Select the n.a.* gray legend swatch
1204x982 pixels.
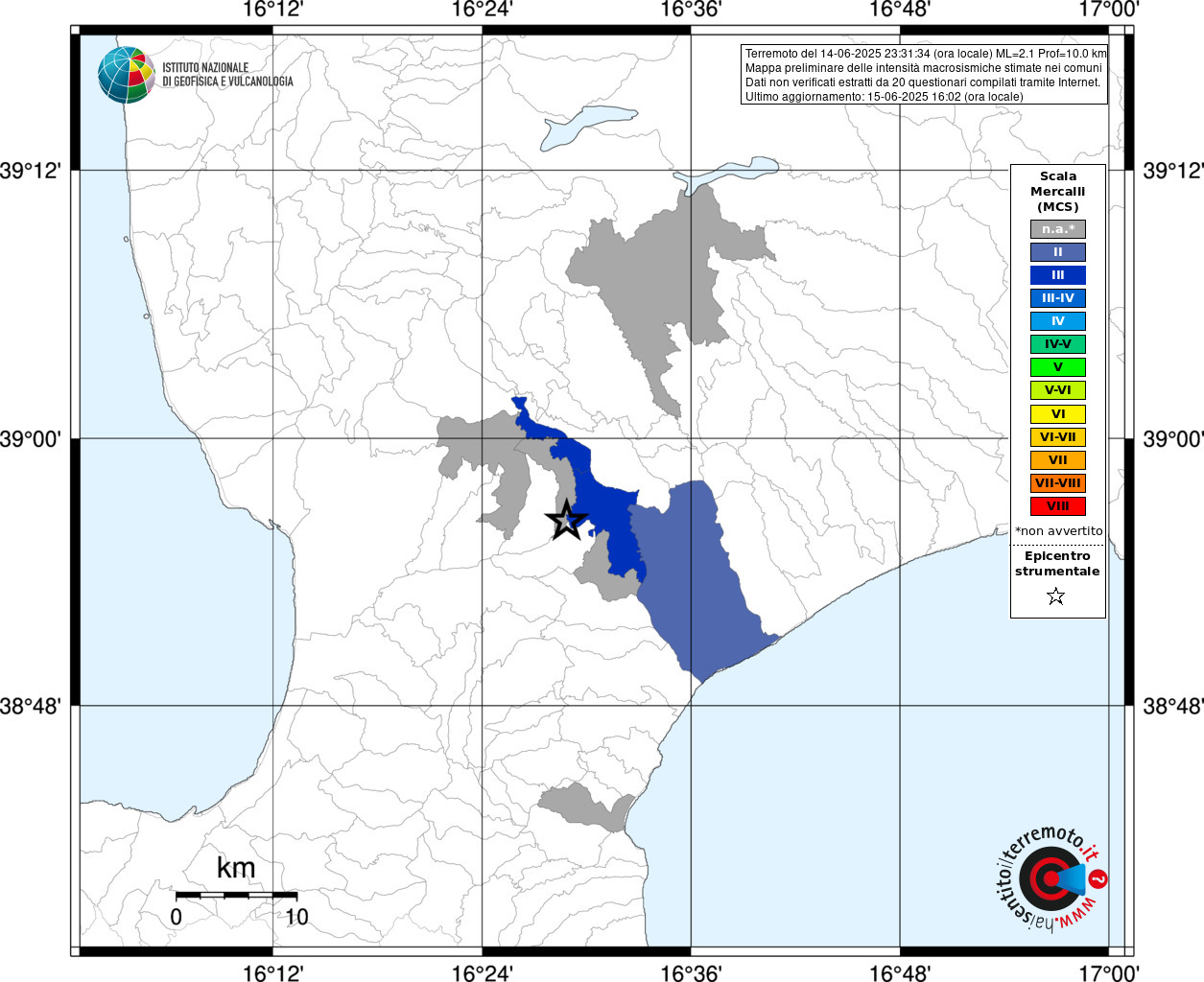tap(1058, 229)
